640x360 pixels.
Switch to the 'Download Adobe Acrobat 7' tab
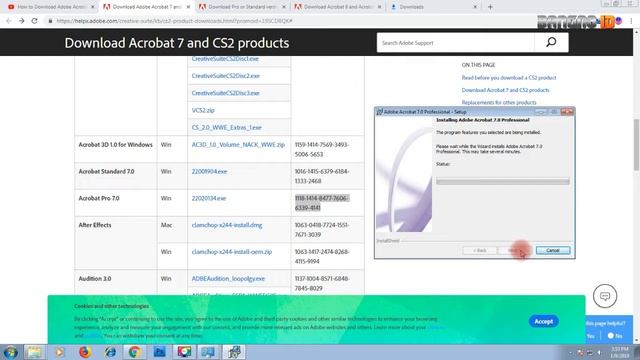tap(146, 7)
